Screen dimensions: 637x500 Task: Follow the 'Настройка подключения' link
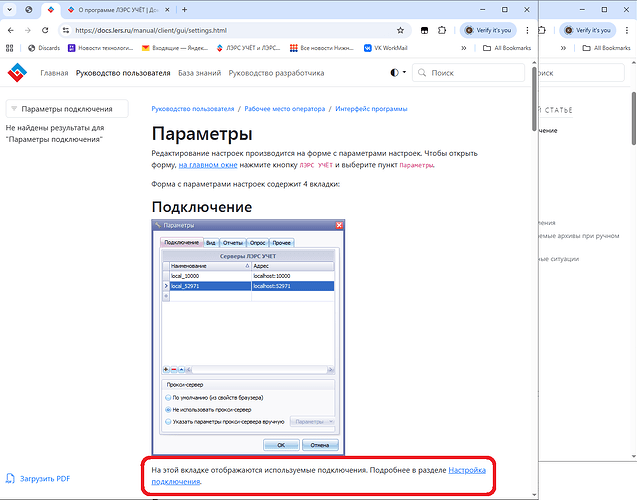tap(467, 470)
